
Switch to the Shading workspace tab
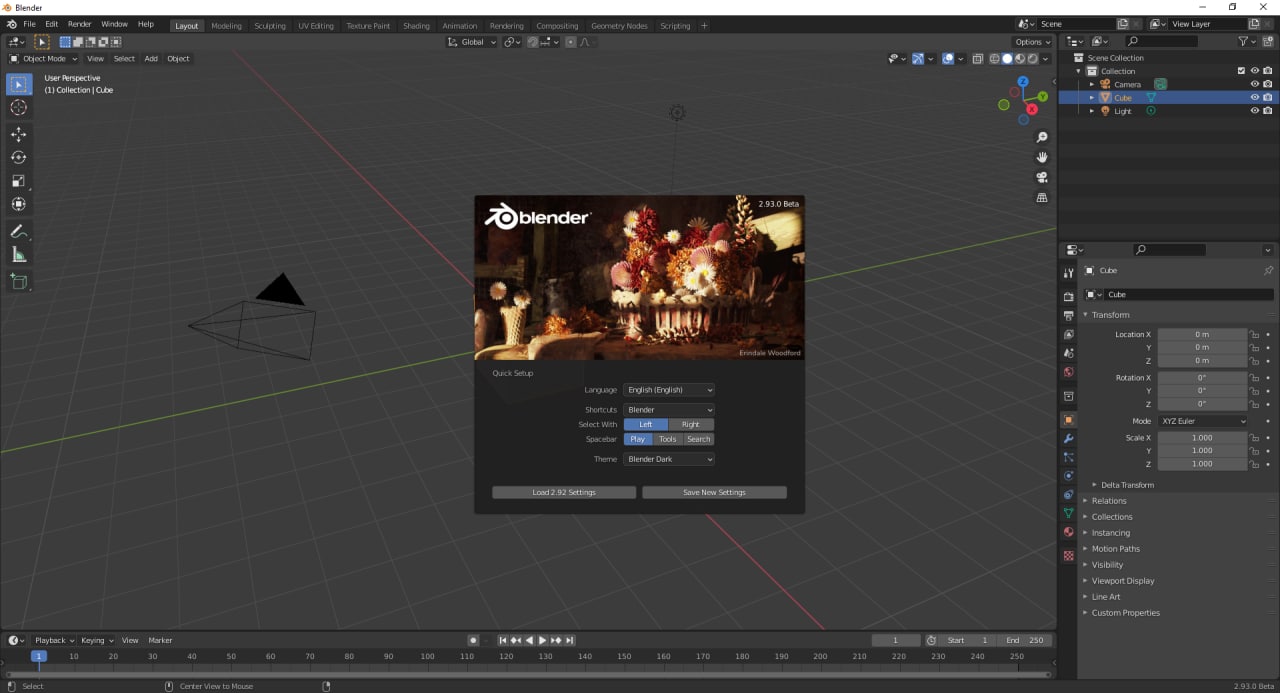[x=416, y=26]
